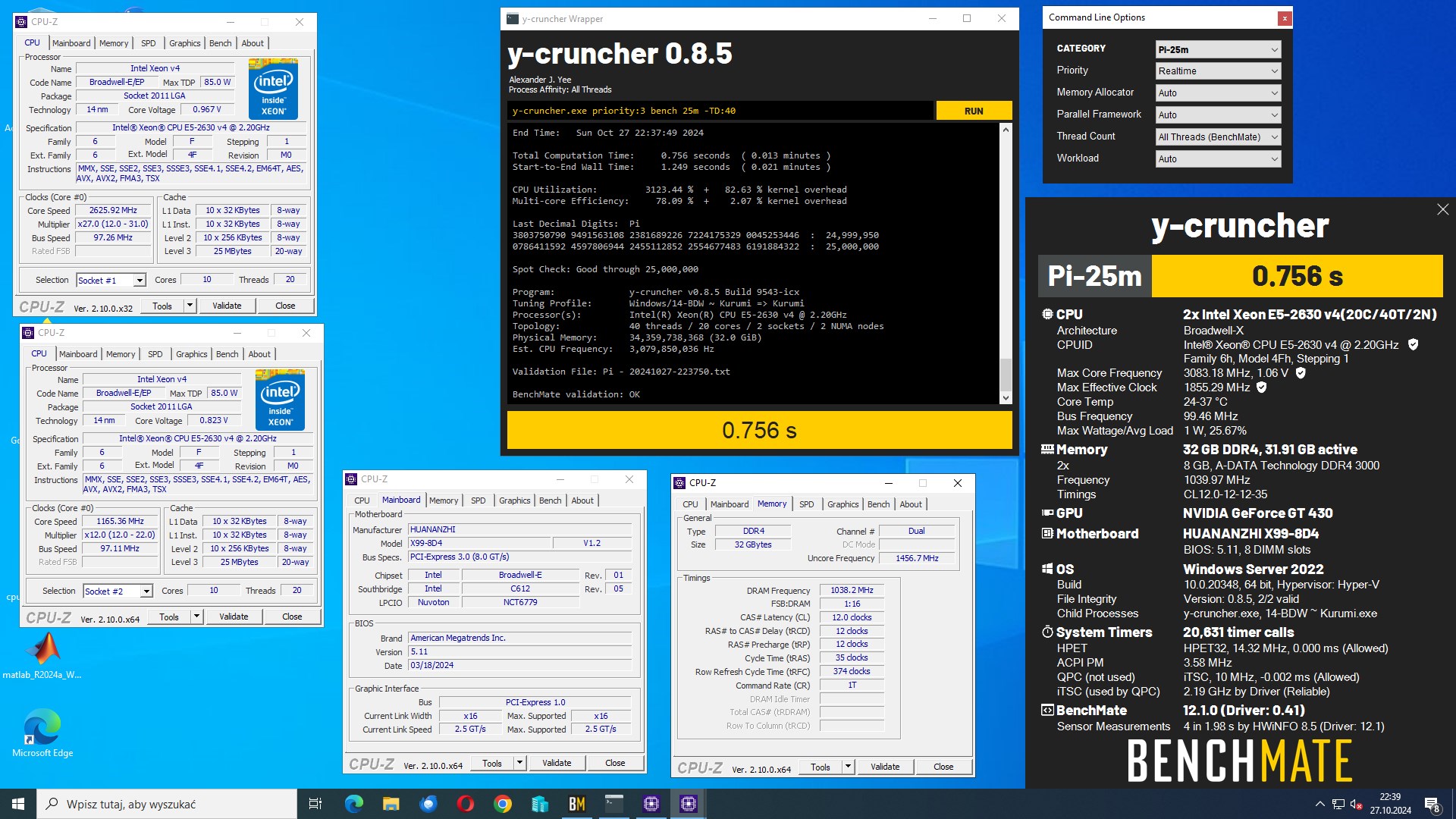Click the Motherboard section icon in BenchMate
1456x819 pixels.
click(1047, 533)
